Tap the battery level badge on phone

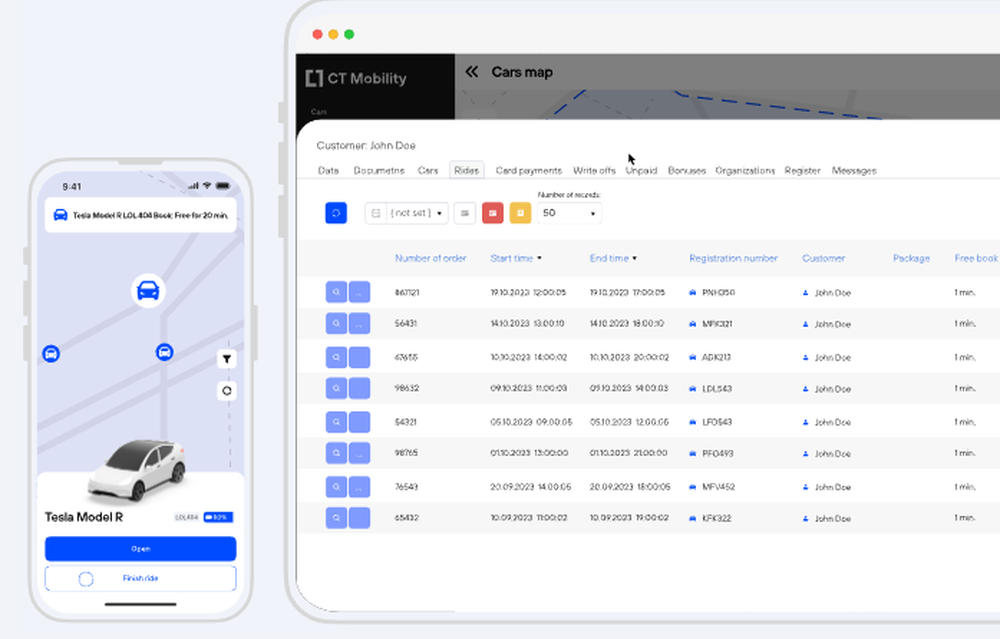tap(218, 517)
